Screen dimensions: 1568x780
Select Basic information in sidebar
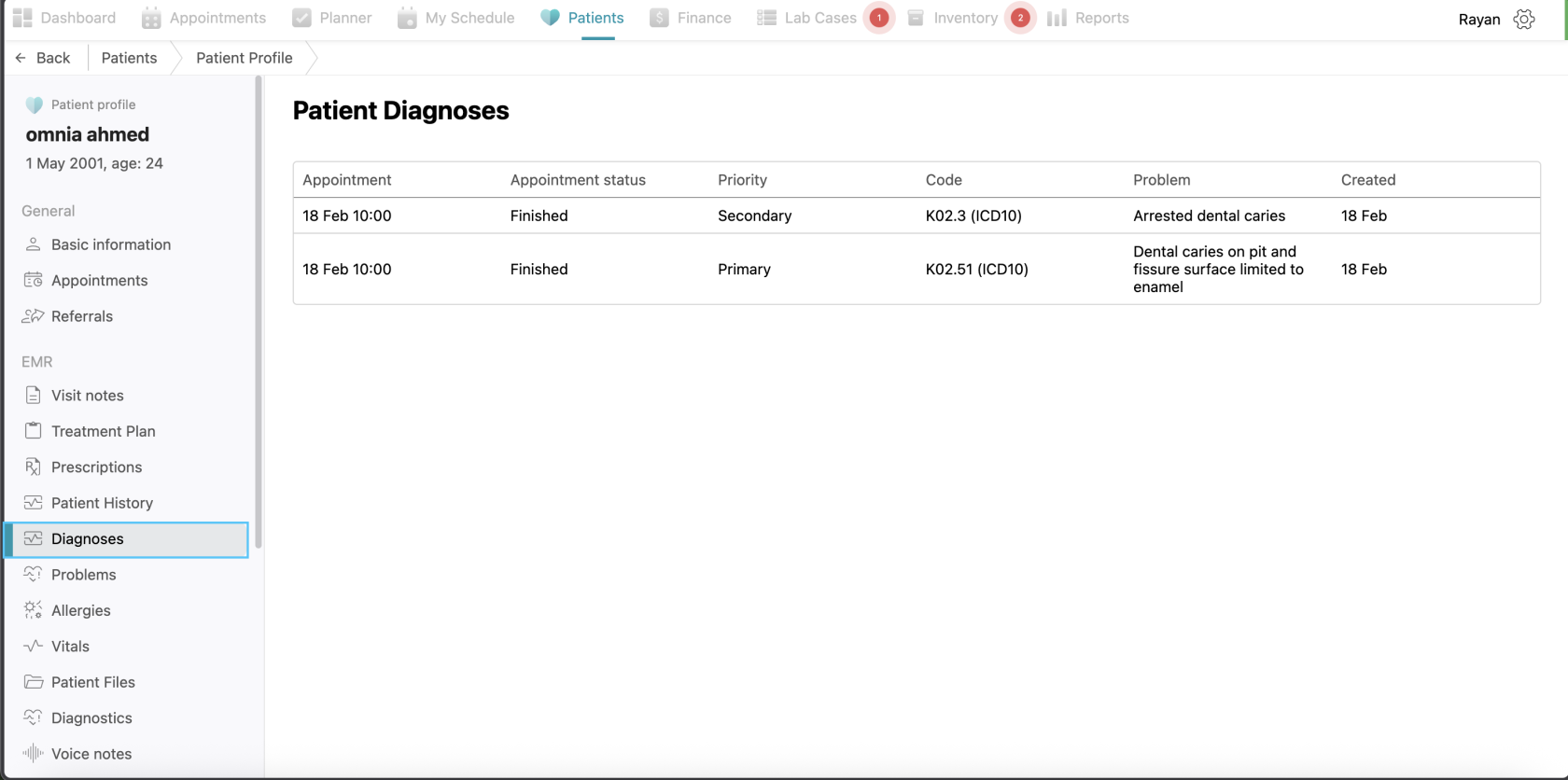[x=110, y=244]
